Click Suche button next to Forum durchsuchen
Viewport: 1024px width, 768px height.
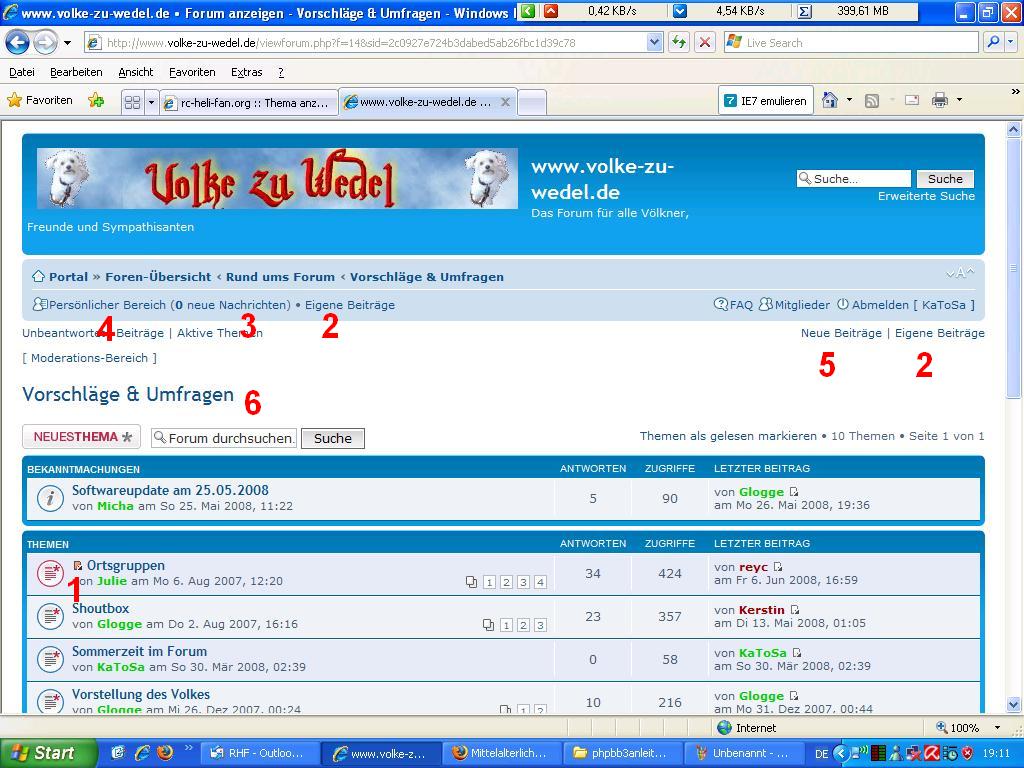point(332,438)
